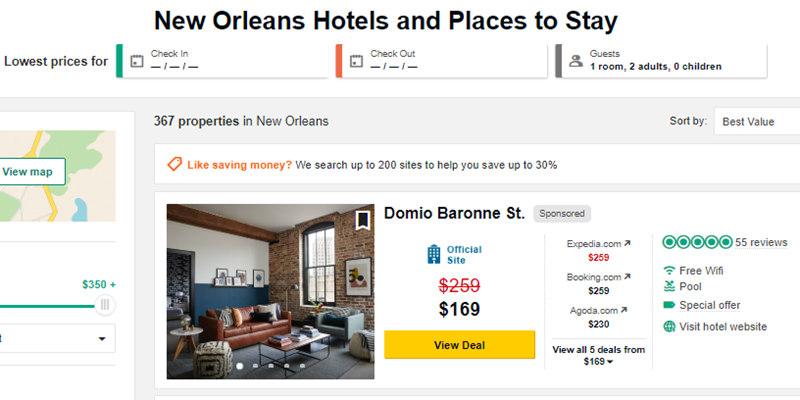Click the Guests person icon

(575, 60)
